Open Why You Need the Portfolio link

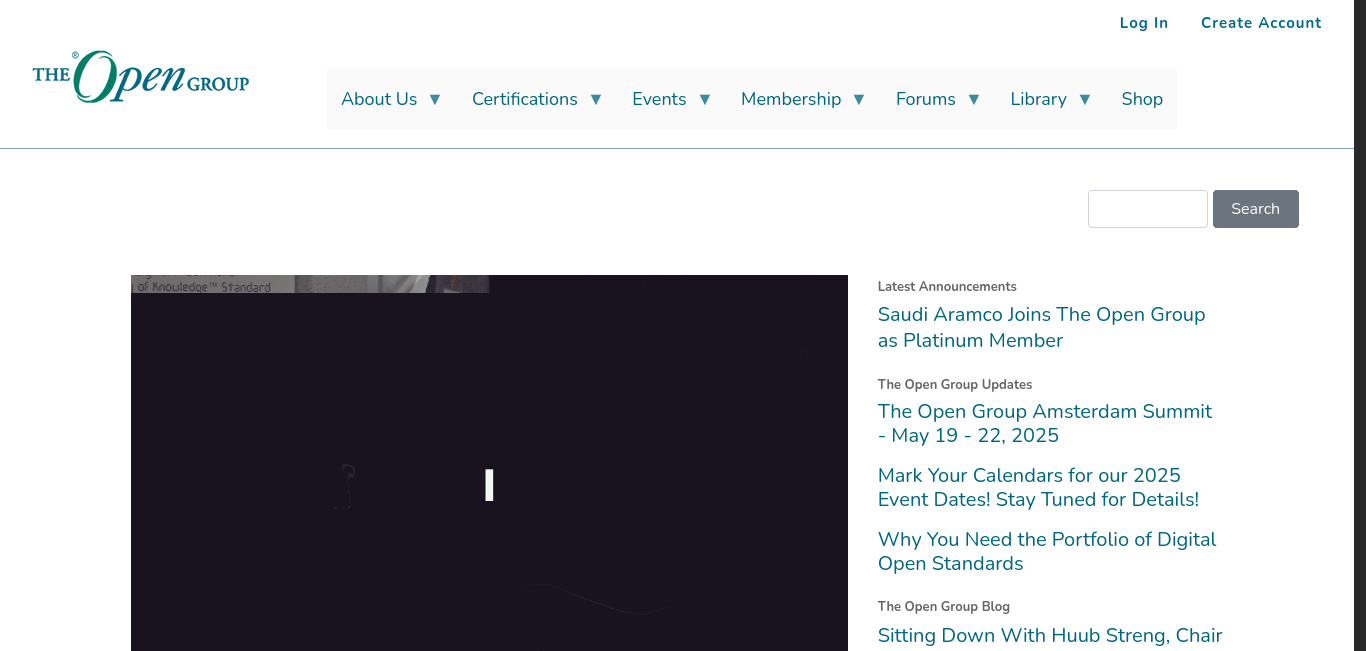[1047, 551]
